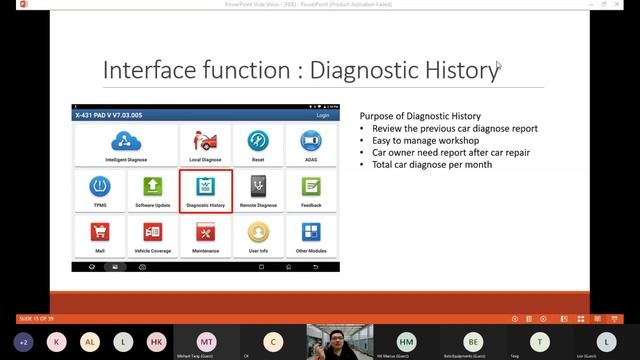Tap the Android home button in tablet navbar

click(289, 267)
